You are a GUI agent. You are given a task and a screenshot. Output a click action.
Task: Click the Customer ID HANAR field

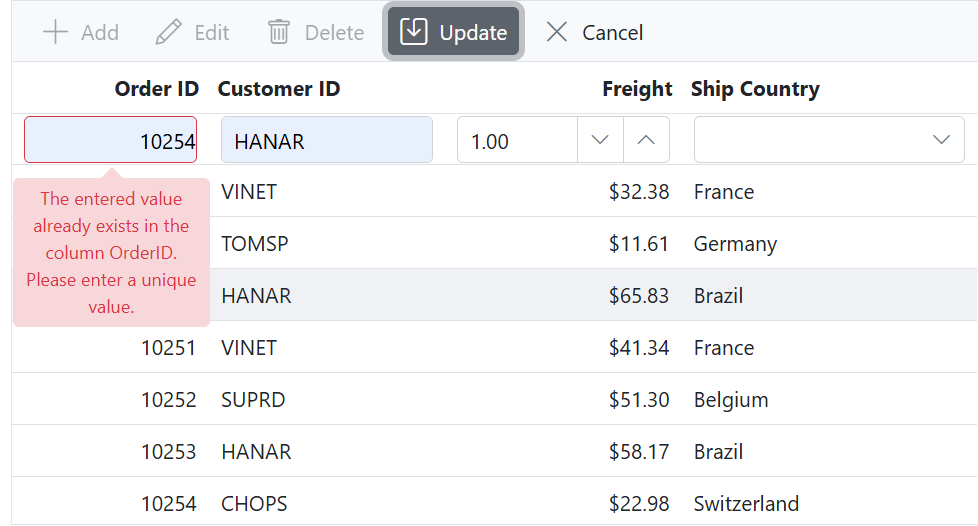[x=326, y=140]
